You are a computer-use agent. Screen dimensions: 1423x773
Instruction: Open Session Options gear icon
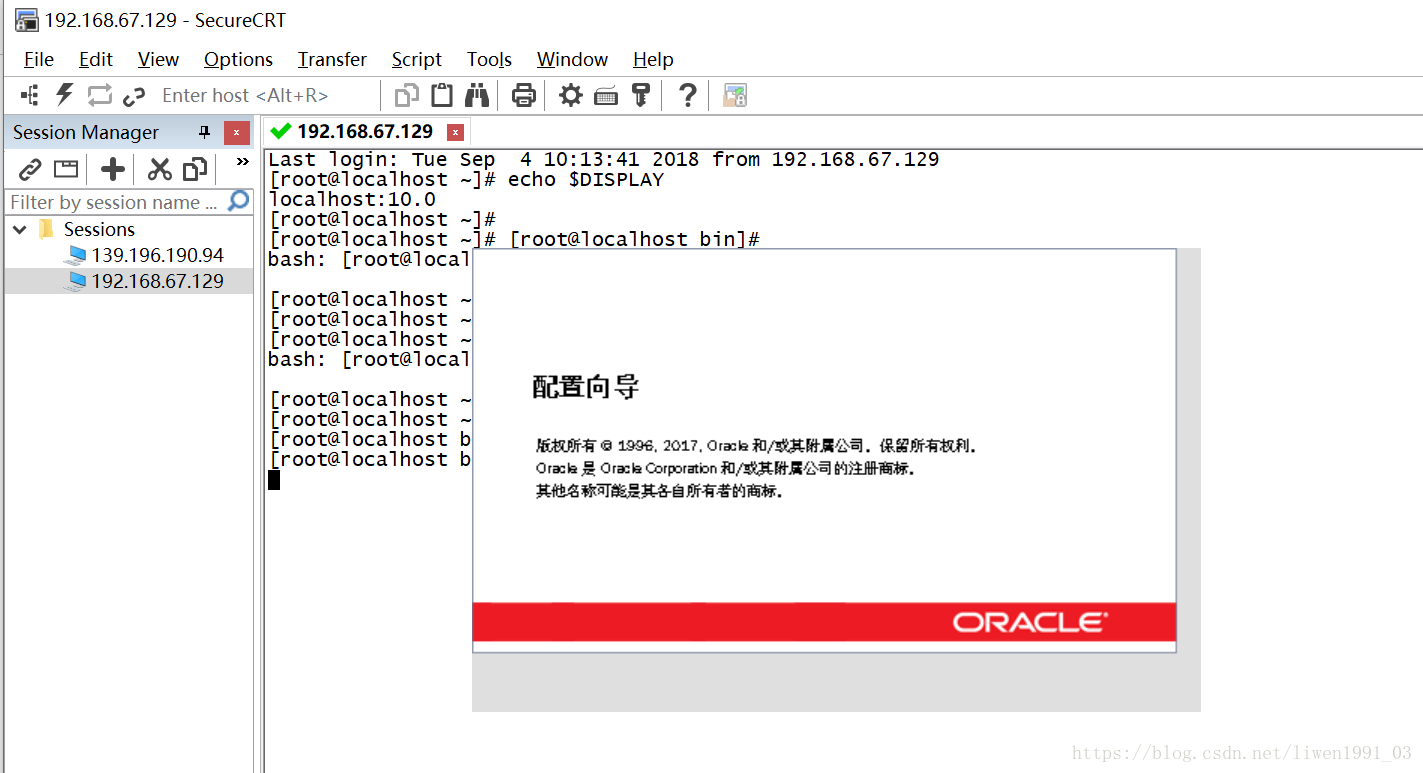click(x=570, y=95)
